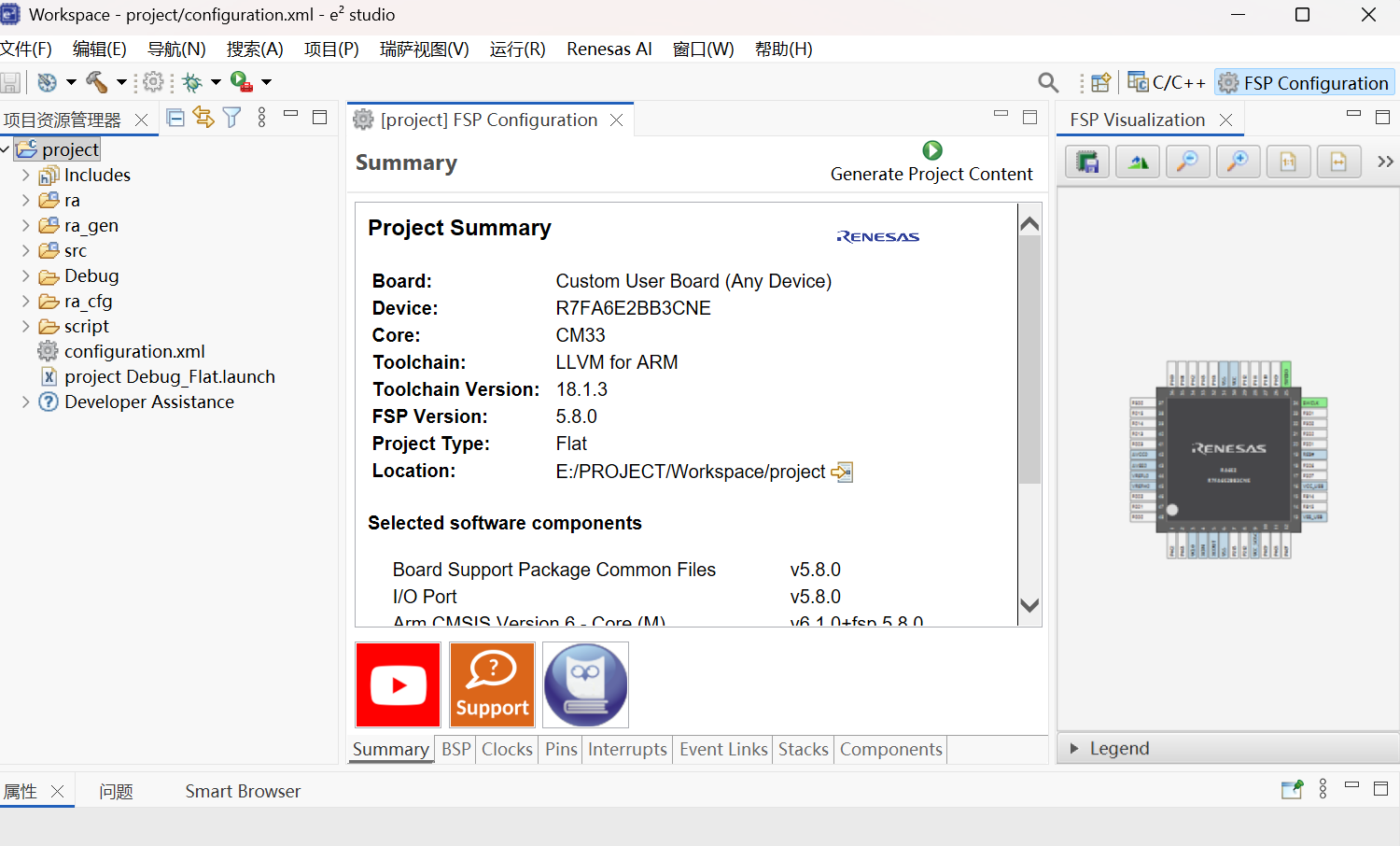
Task: Click the summary scrollbar down arrow
Action: (x=1029, y=605)
